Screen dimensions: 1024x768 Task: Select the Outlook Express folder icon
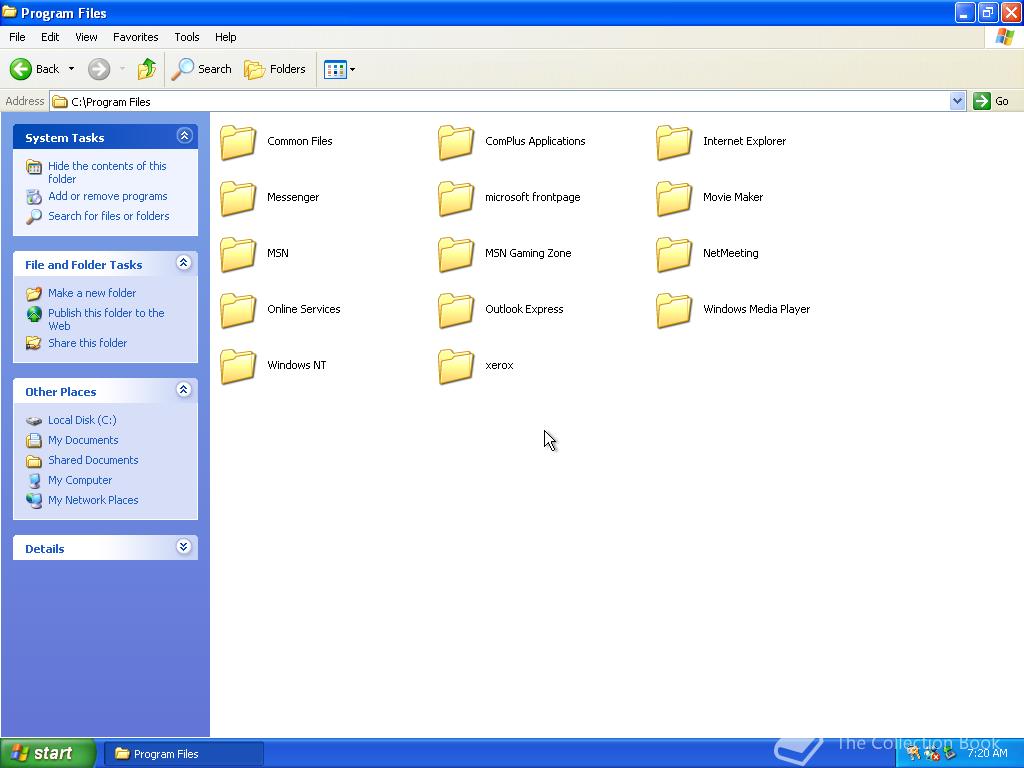[x=456, y=310]
